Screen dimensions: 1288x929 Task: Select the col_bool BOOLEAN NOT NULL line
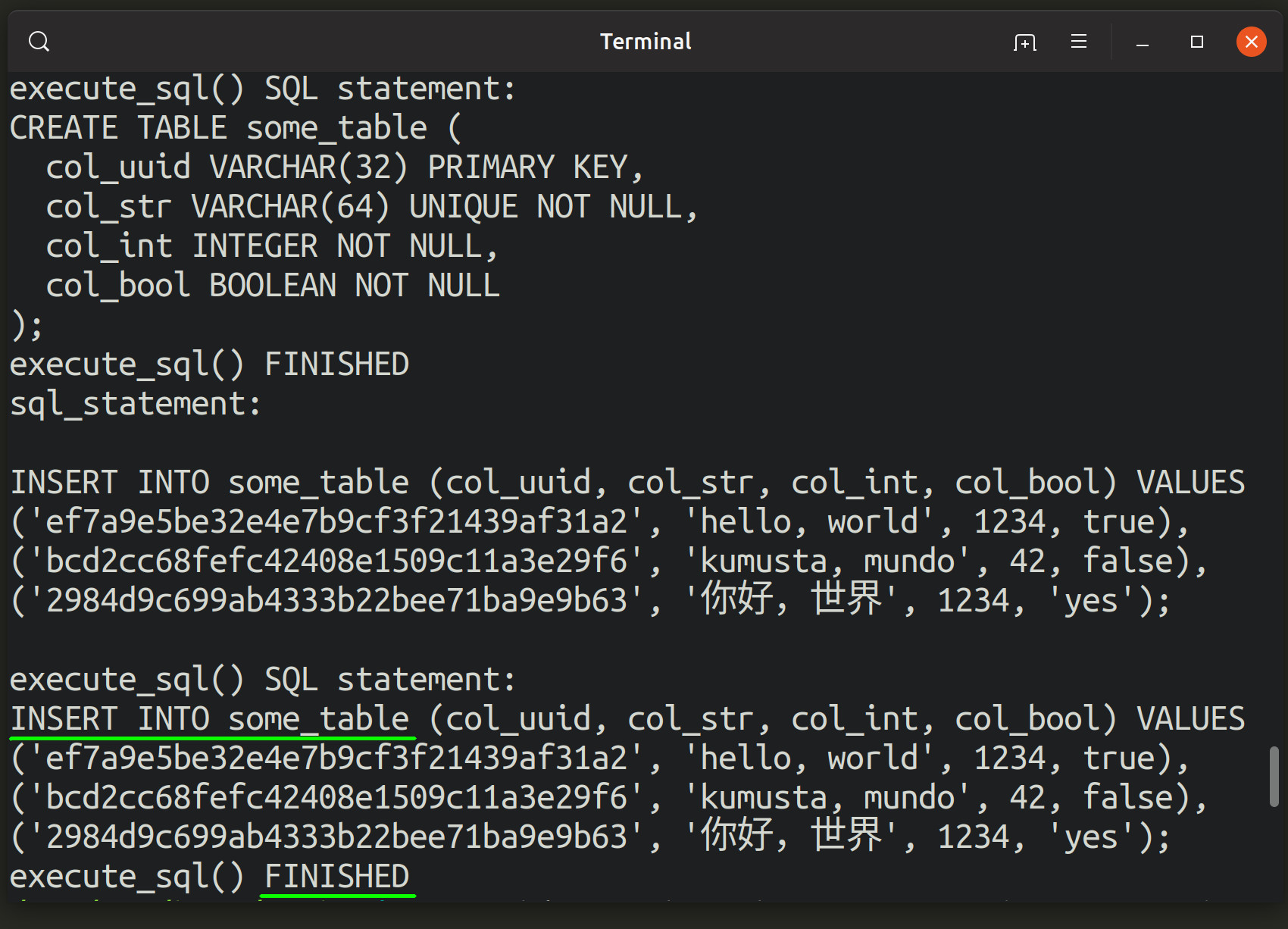(271, 284)
